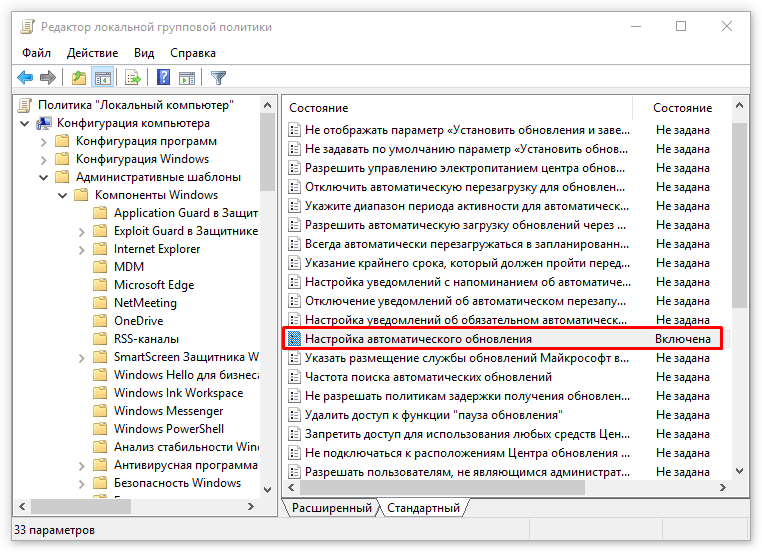Collapse the Конфигурация компьютера tree node
The image size is (762, 552).
point(25,123)
